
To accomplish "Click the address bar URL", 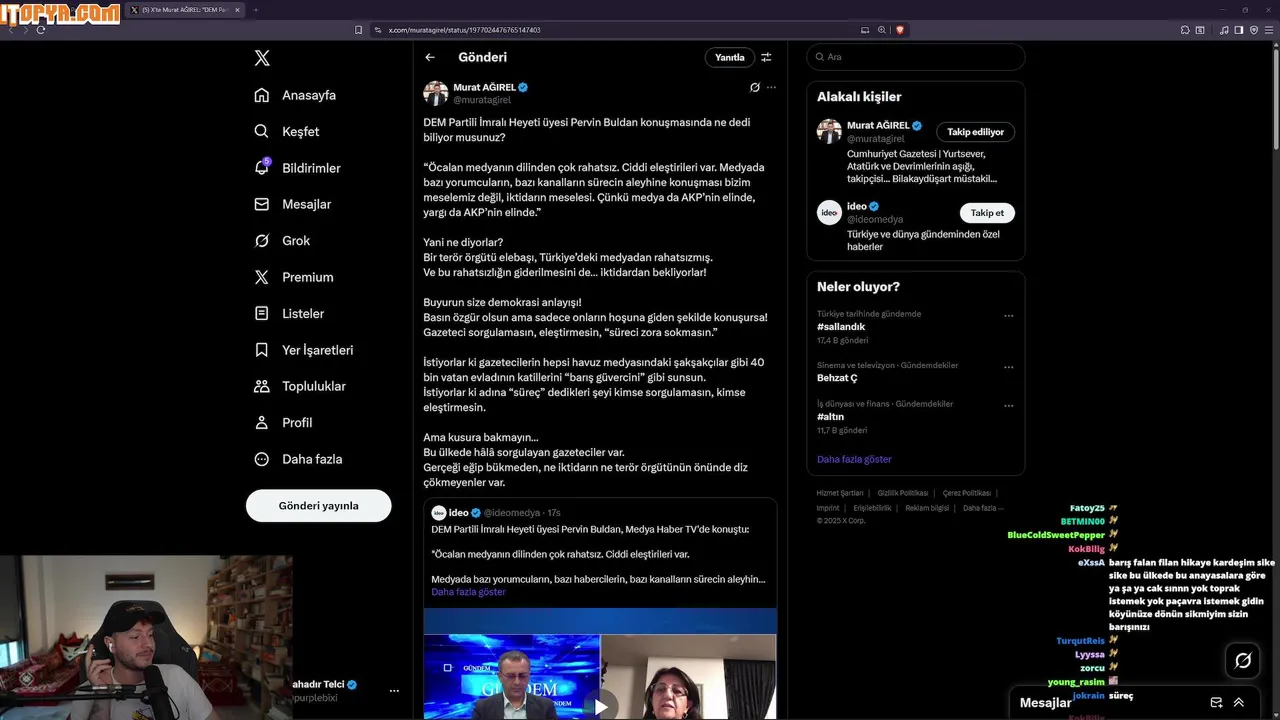I will (464, 30).
